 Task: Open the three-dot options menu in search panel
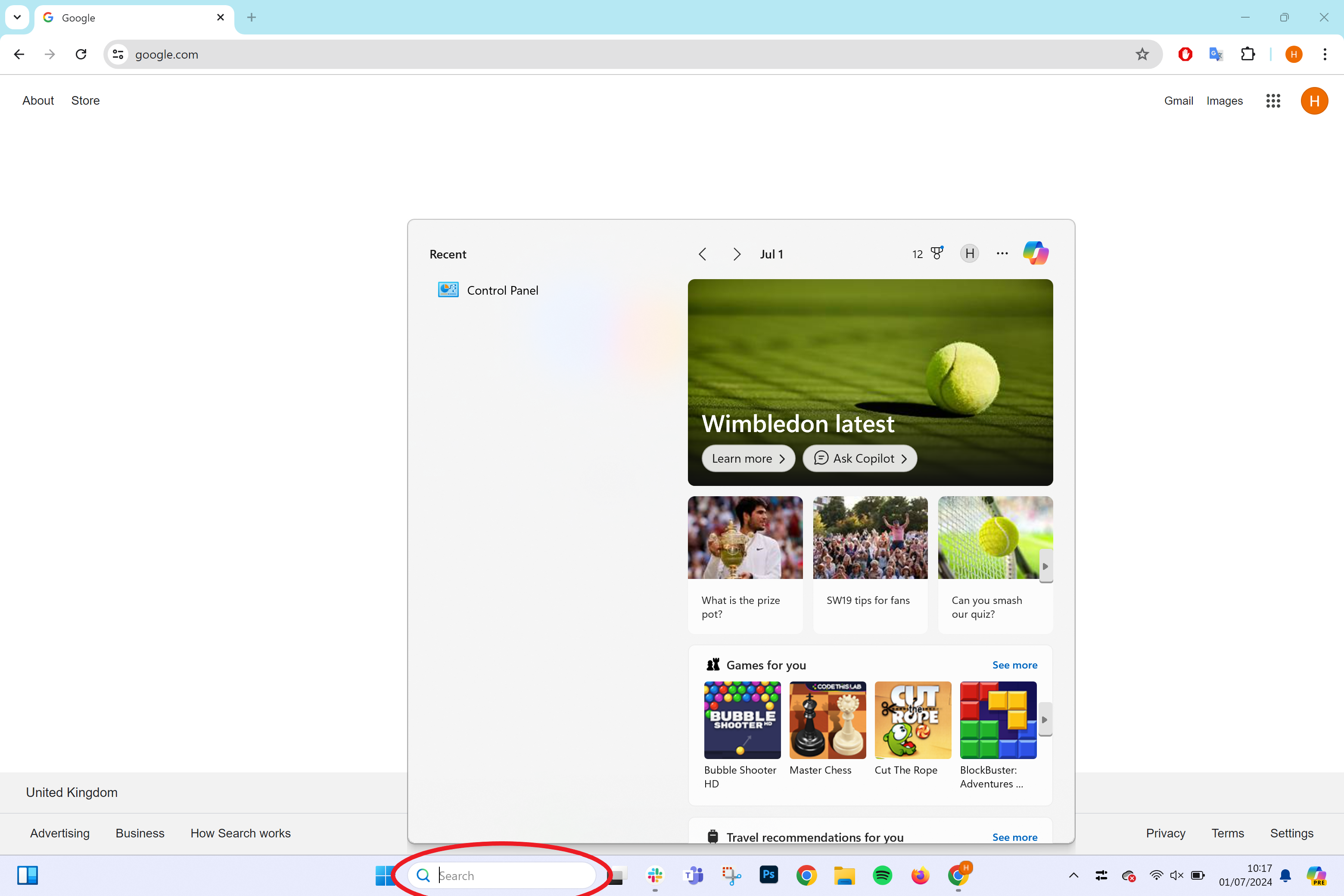[x=1002, y=253]
